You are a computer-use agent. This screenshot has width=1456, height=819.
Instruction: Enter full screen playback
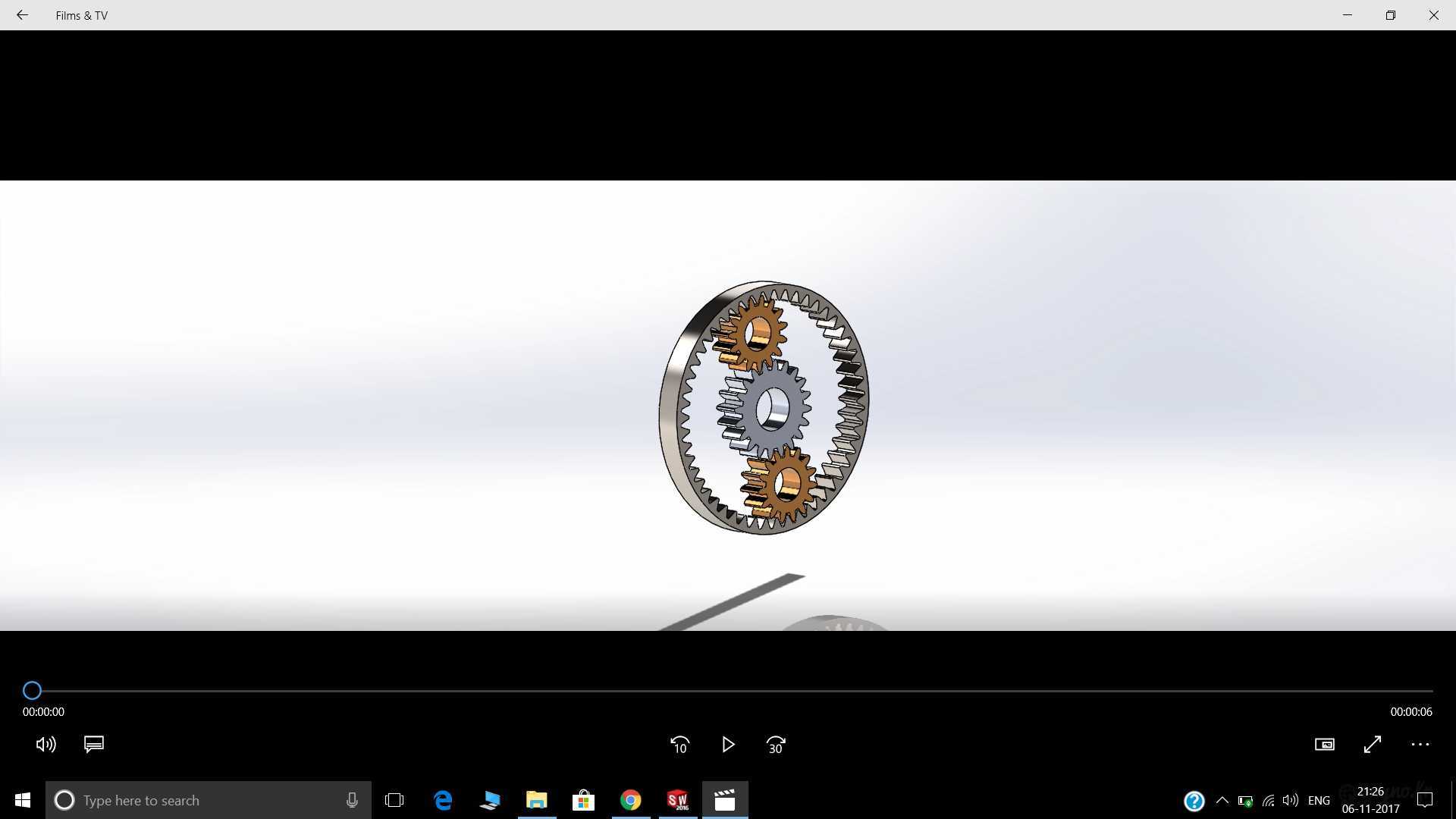pyautogui.click(x=1372, y=745)
